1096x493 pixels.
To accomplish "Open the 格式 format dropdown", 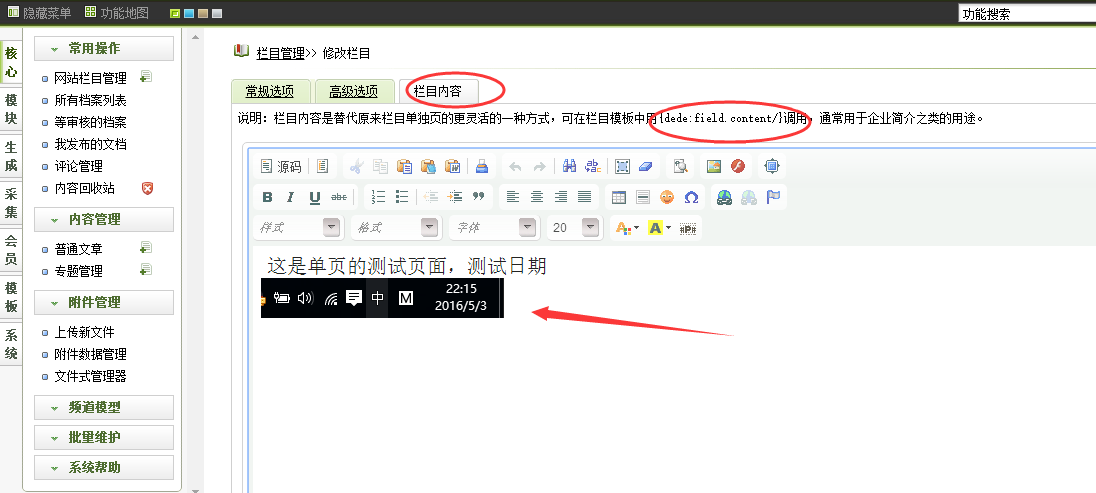I will tap(396, 228).
